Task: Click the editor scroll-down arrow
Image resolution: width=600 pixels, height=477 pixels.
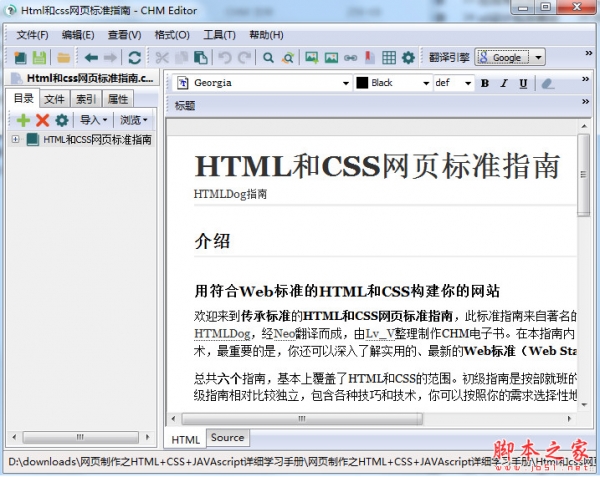Action: [584, 405]
